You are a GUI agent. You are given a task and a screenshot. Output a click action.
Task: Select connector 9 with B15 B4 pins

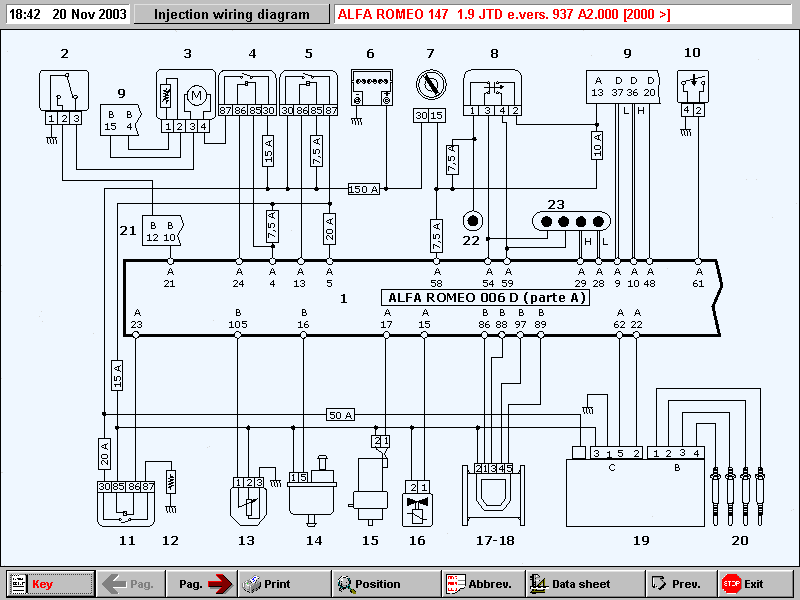pos(120,120)
